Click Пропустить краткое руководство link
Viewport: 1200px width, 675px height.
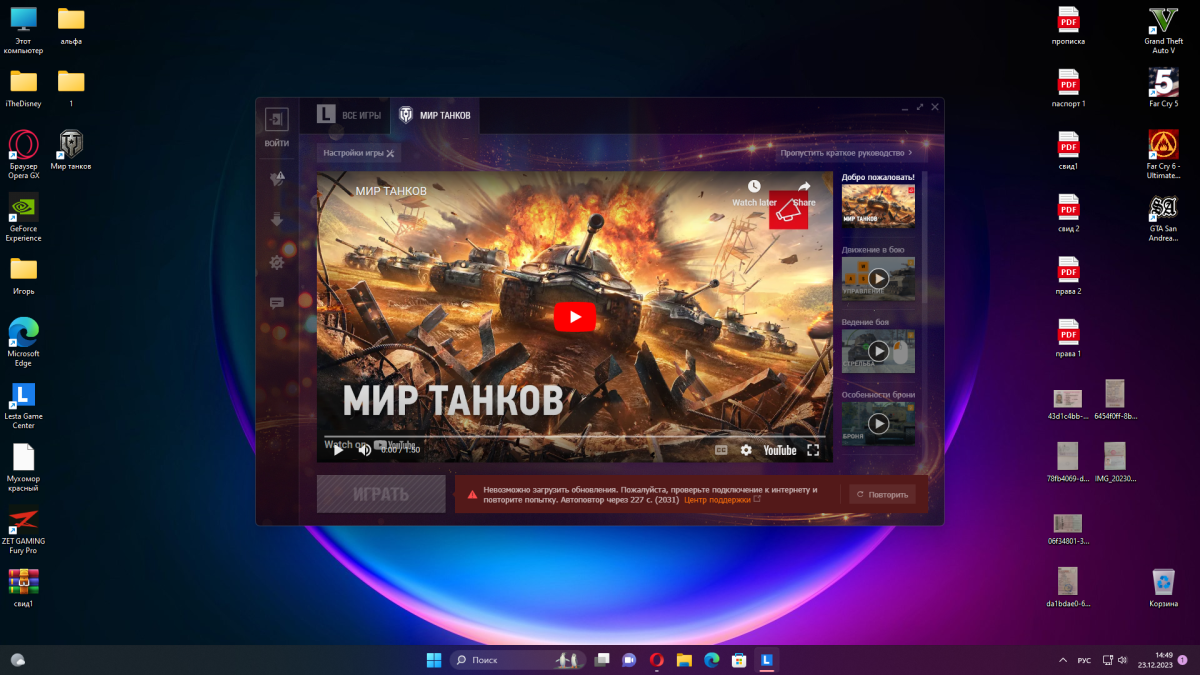(x=847, y=153)
